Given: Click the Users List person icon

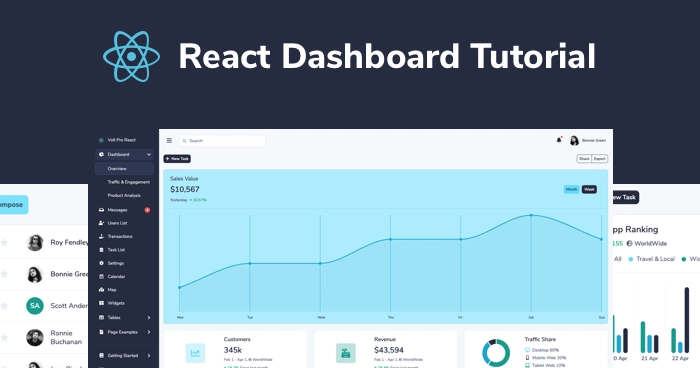Looking at the screenshot, I should (101, 223).
